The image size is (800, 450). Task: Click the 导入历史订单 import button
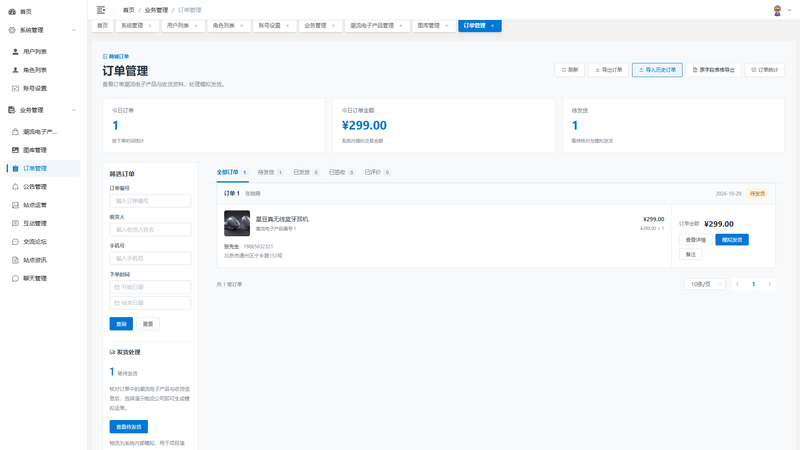tap(657, 70)
